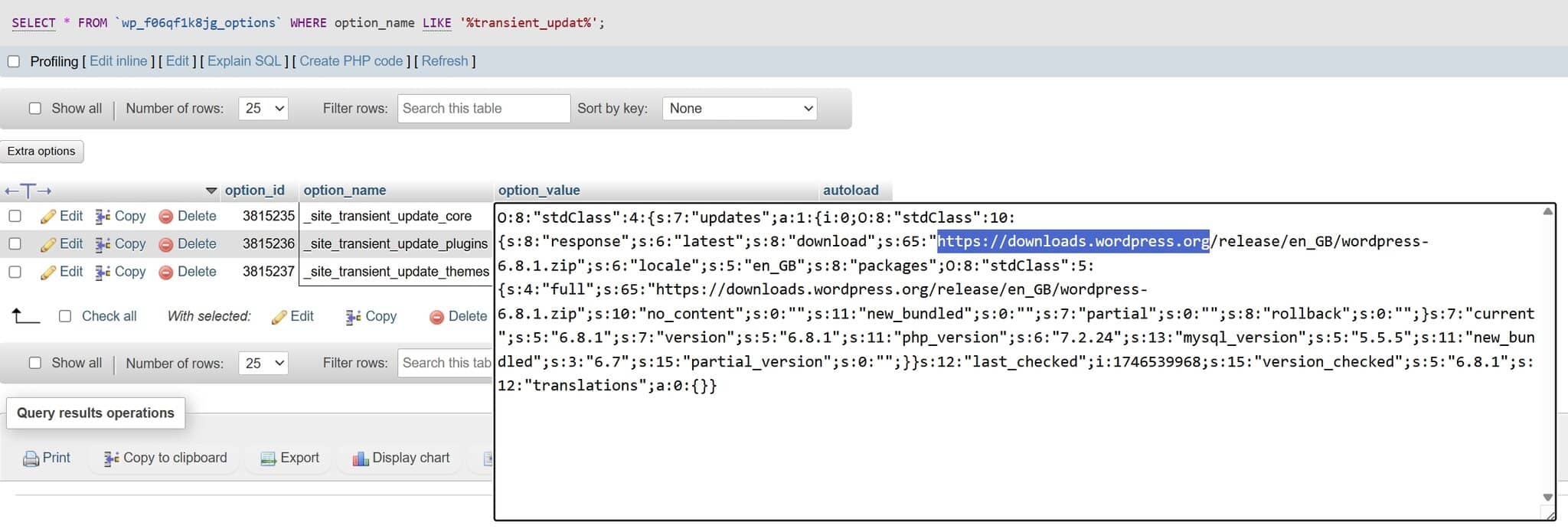Open the column options triangle near option_id
The image size is (1568, 532).
click(x=211, y=191)
